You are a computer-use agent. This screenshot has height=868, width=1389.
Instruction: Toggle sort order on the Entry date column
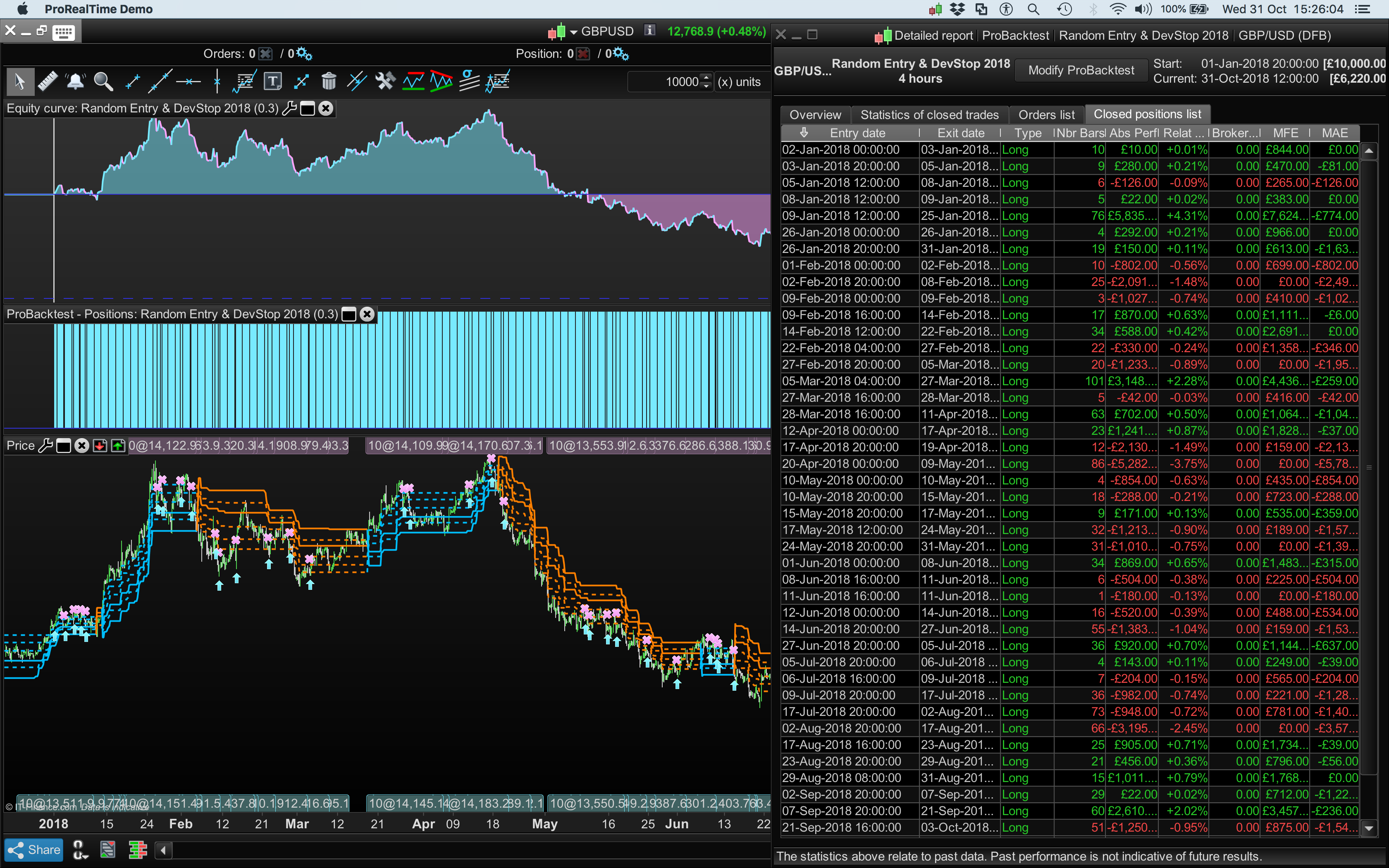pyautogui.click(x=804, y=133)
